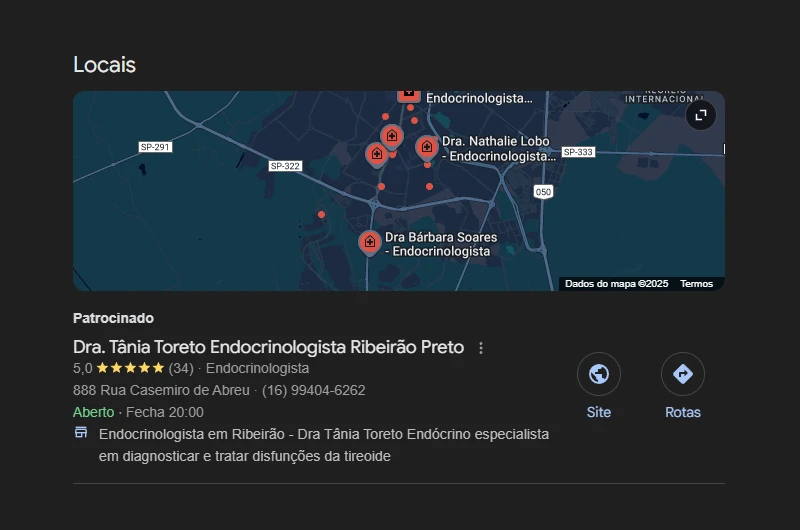Click the Dra. Nathalie Lobo map pin
The height and width of the screenshot is (530, 800).
[x=427, y=147]
